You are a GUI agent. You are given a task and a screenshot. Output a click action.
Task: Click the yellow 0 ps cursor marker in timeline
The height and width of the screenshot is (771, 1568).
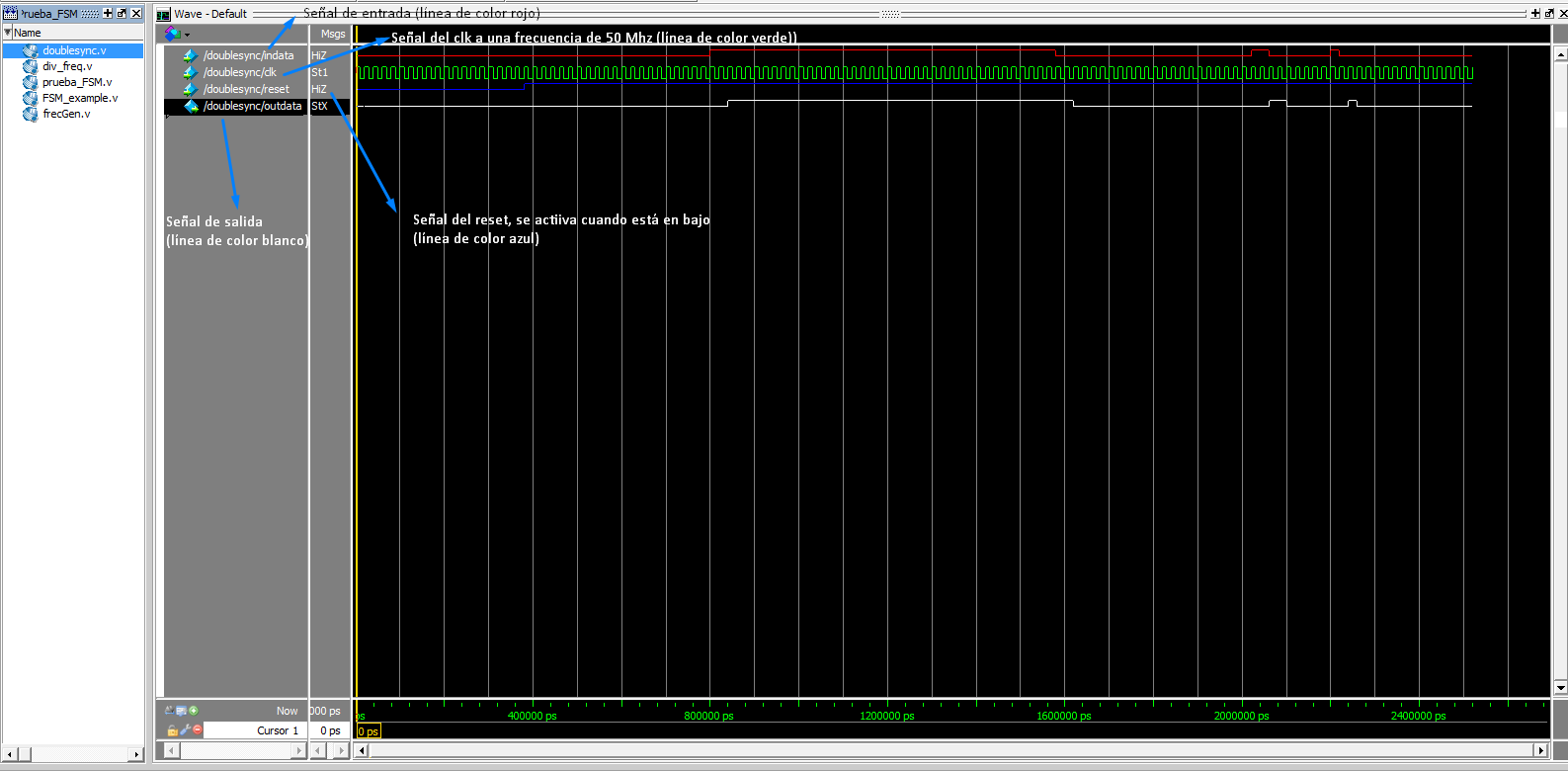coord(368,731)
